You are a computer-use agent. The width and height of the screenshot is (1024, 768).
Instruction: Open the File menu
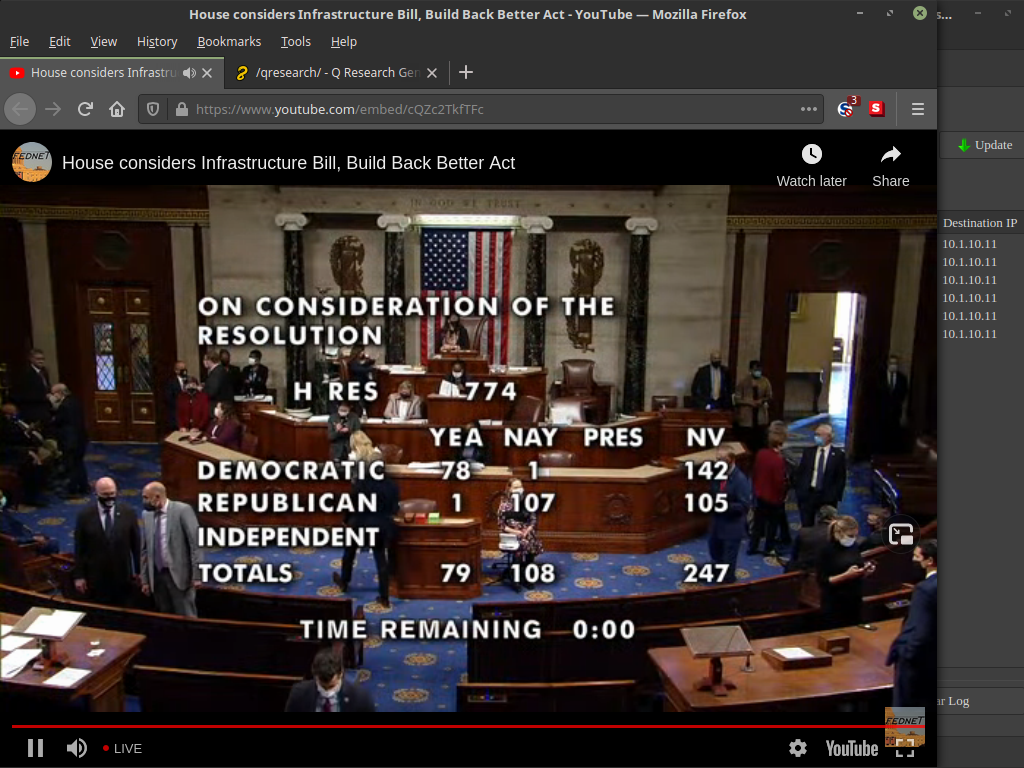[x=20, y=42]
